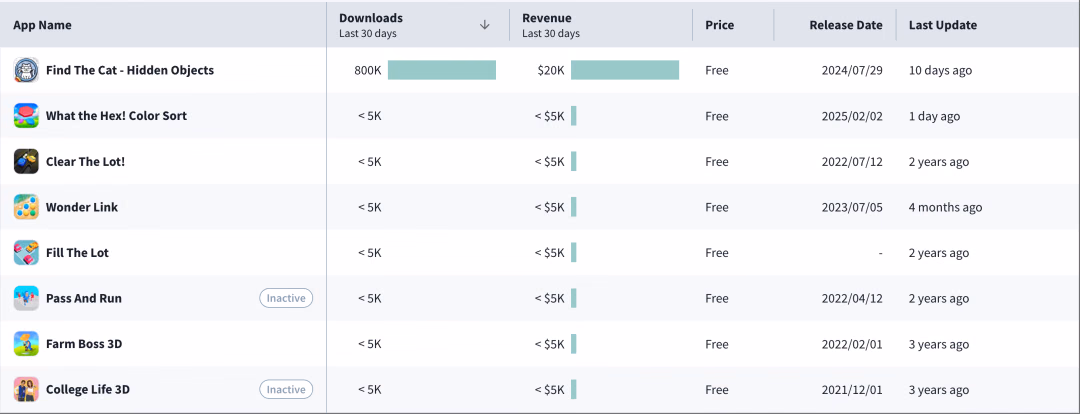Open the Fill The Lot app icon
This screenshot has width=1080, height=414.
pyautogui.click(x=26, y=253)
